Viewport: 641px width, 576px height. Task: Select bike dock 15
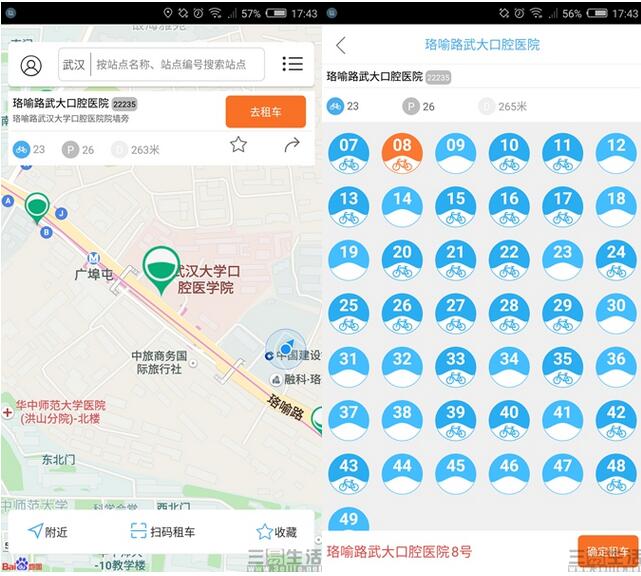456,207
